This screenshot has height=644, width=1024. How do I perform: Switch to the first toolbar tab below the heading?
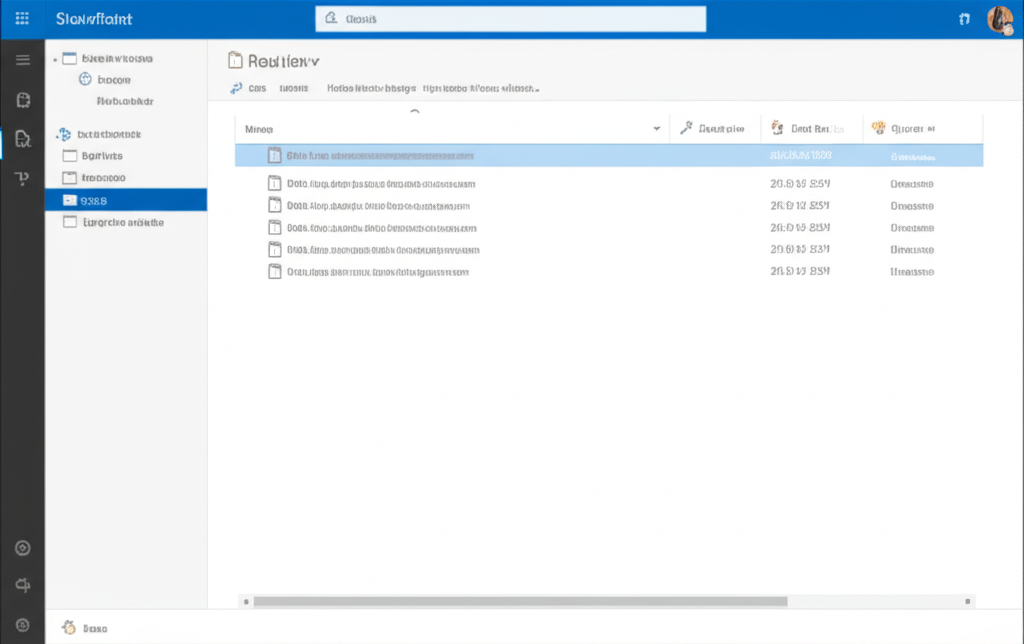pyautogui.click(x=248, y=88)
